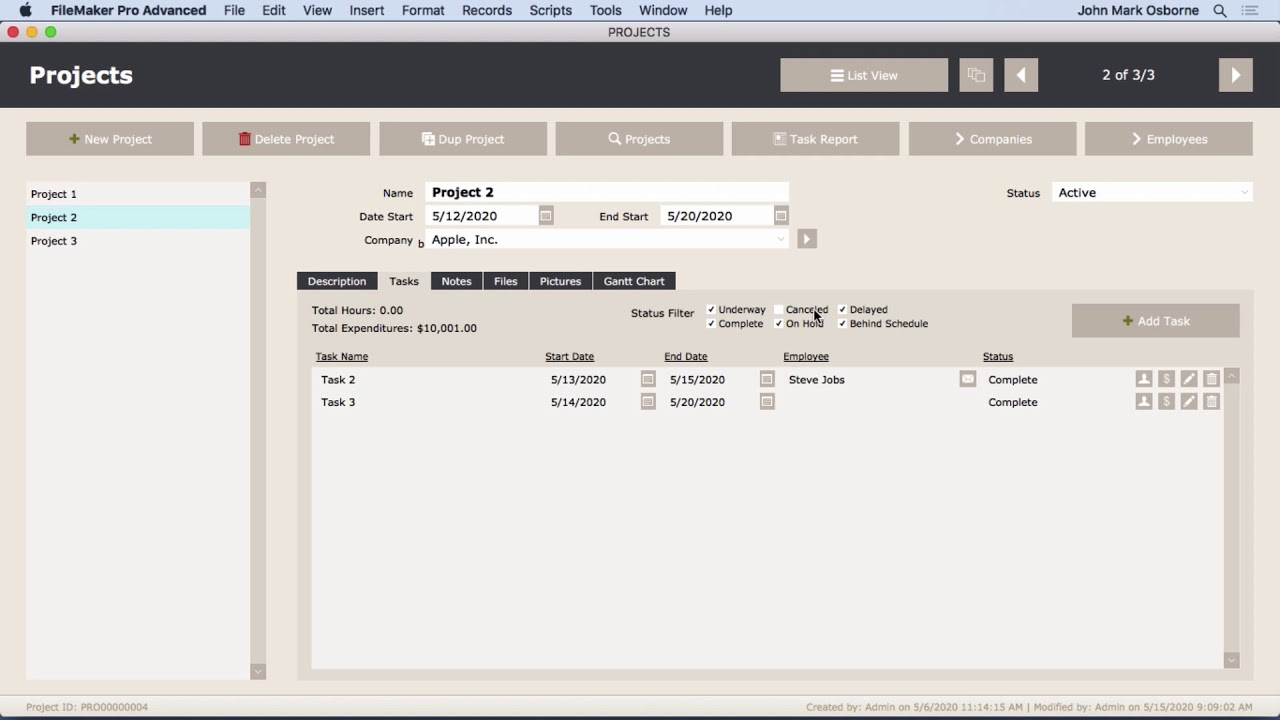Click task list scroll up arrow
This screenshot has width=1280, height=720.
click(1232, 377)
